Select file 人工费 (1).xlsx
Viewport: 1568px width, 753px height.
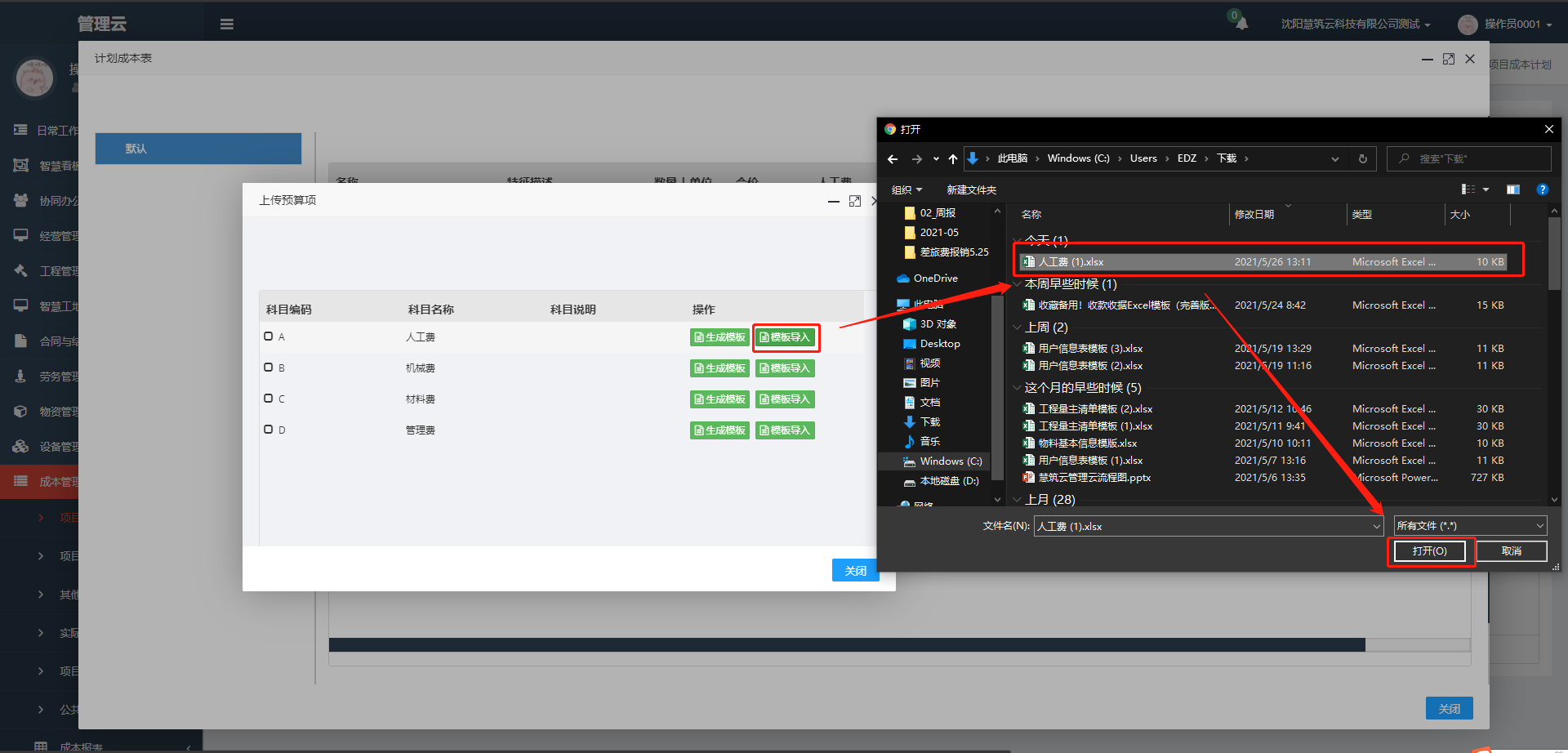pyautogui.click(x=1262, y=262)
